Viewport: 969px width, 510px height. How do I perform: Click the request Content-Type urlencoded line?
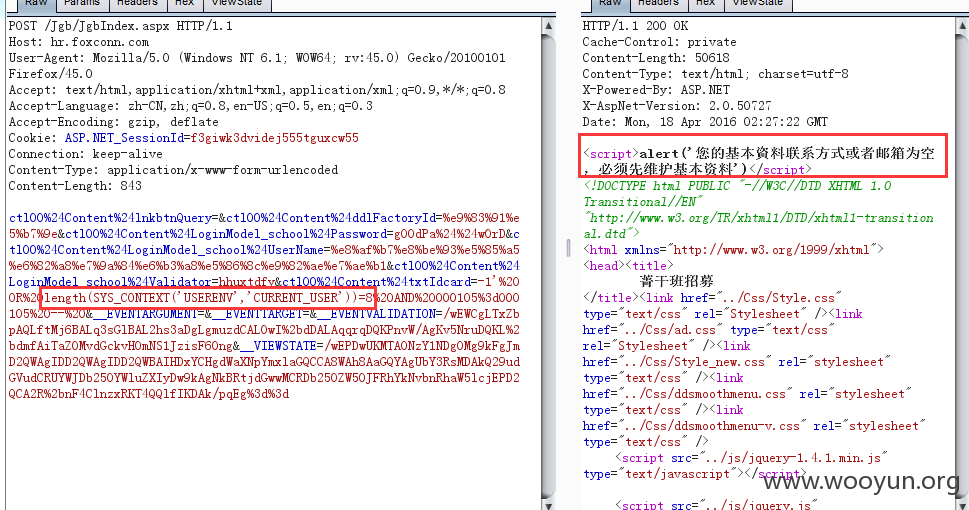[x=173, y=170]
